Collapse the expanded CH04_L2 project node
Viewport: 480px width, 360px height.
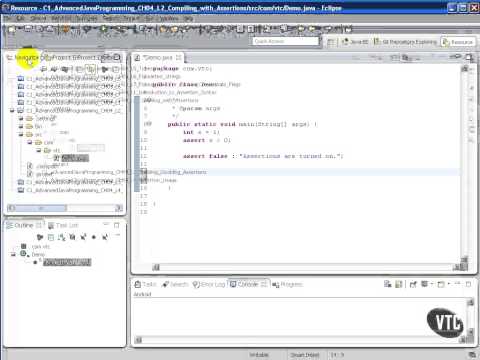(x=12, y=110)
